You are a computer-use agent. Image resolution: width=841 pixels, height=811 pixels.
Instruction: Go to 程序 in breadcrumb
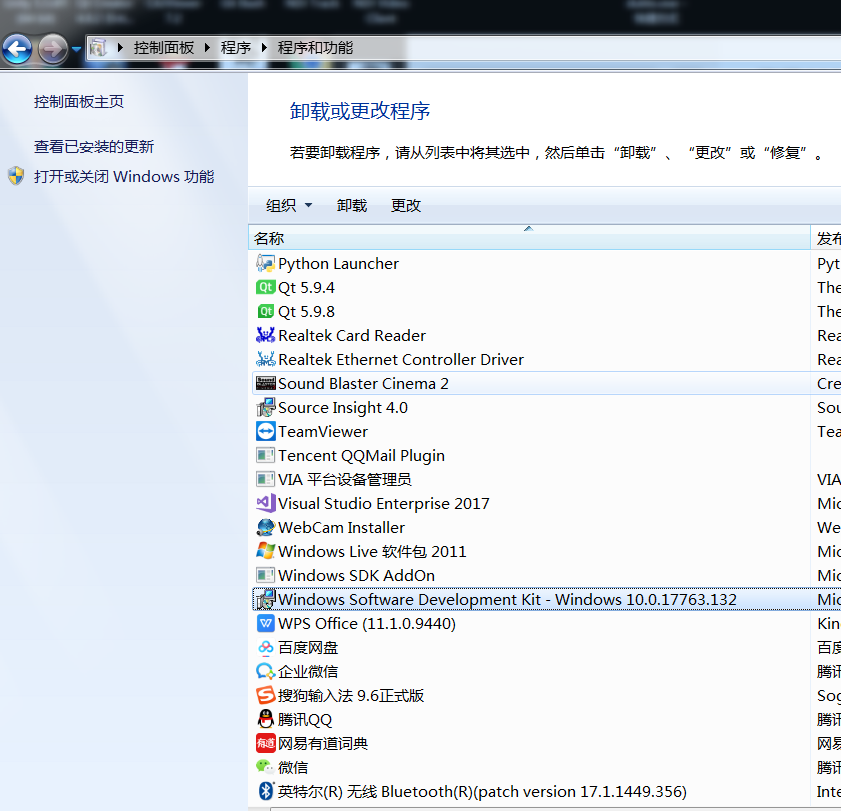pos(235,48)
